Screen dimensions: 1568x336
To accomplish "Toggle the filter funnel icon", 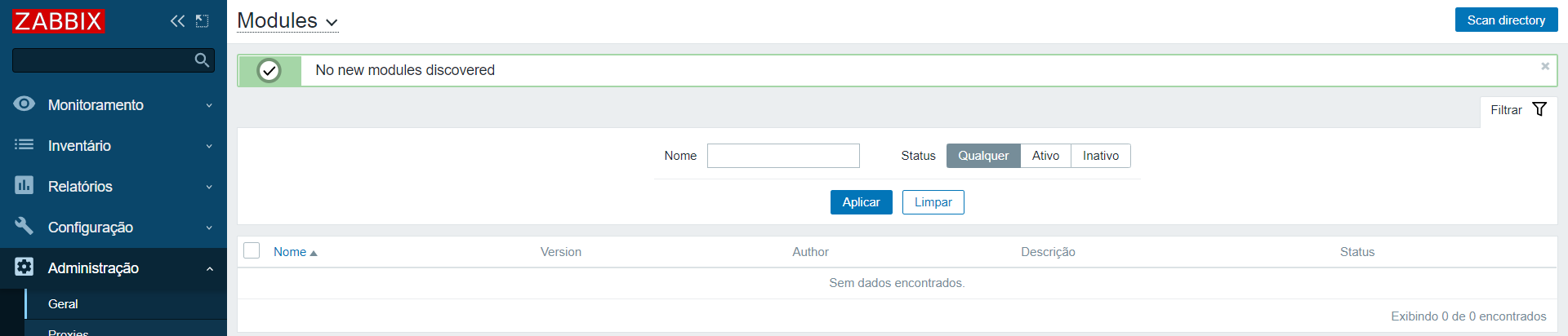I will pyautogui.click(x=1539, y=109).
